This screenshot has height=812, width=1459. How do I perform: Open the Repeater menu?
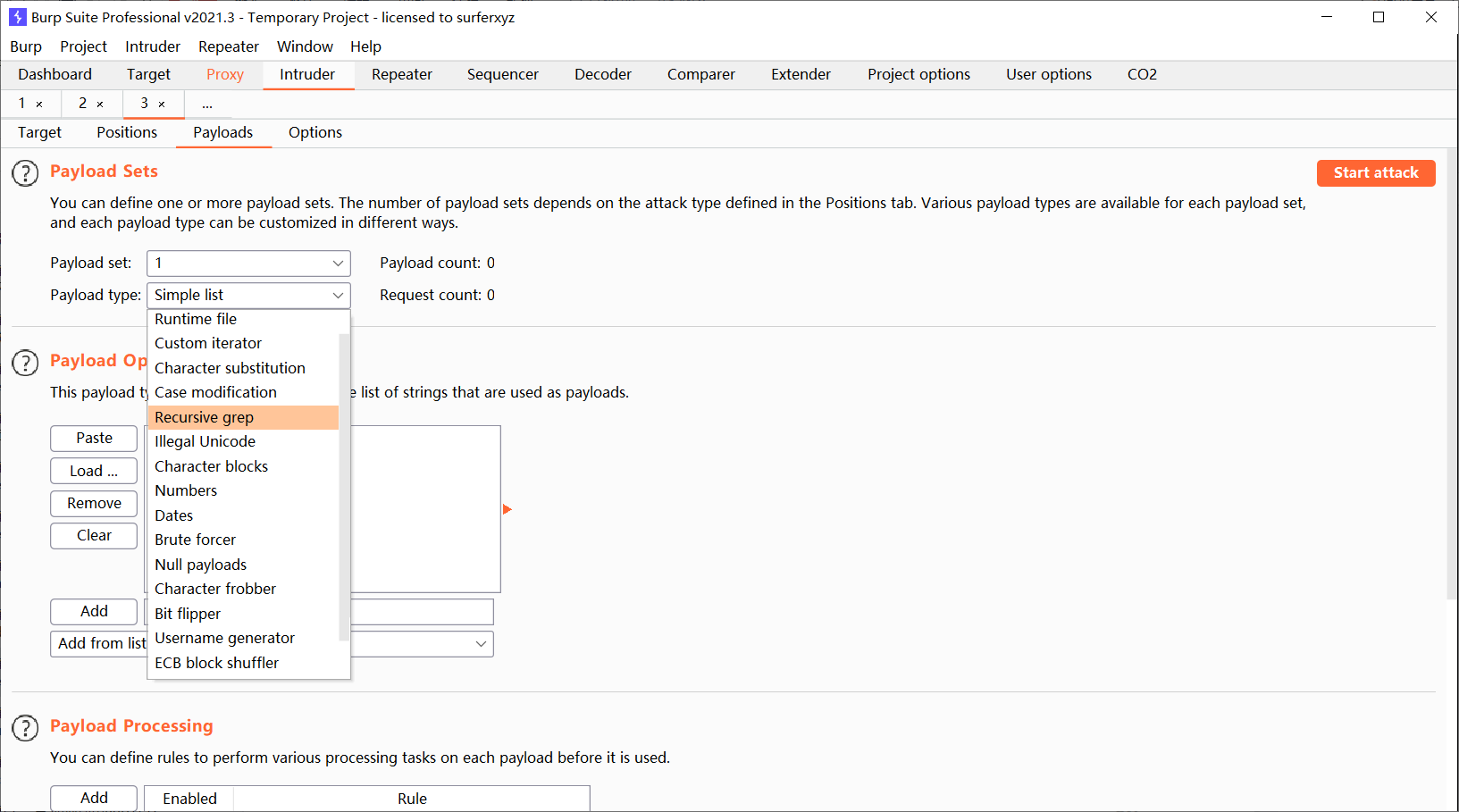click(x=229, y=46)
